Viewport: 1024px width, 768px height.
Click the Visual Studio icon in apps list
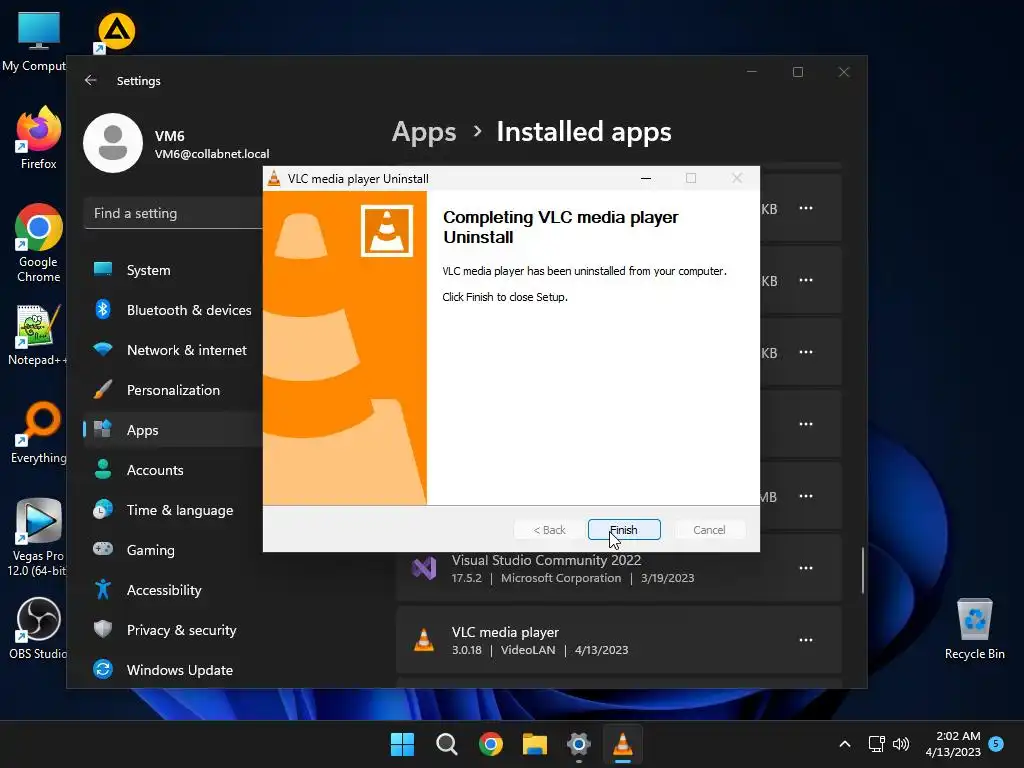click(x=424, y=568)
